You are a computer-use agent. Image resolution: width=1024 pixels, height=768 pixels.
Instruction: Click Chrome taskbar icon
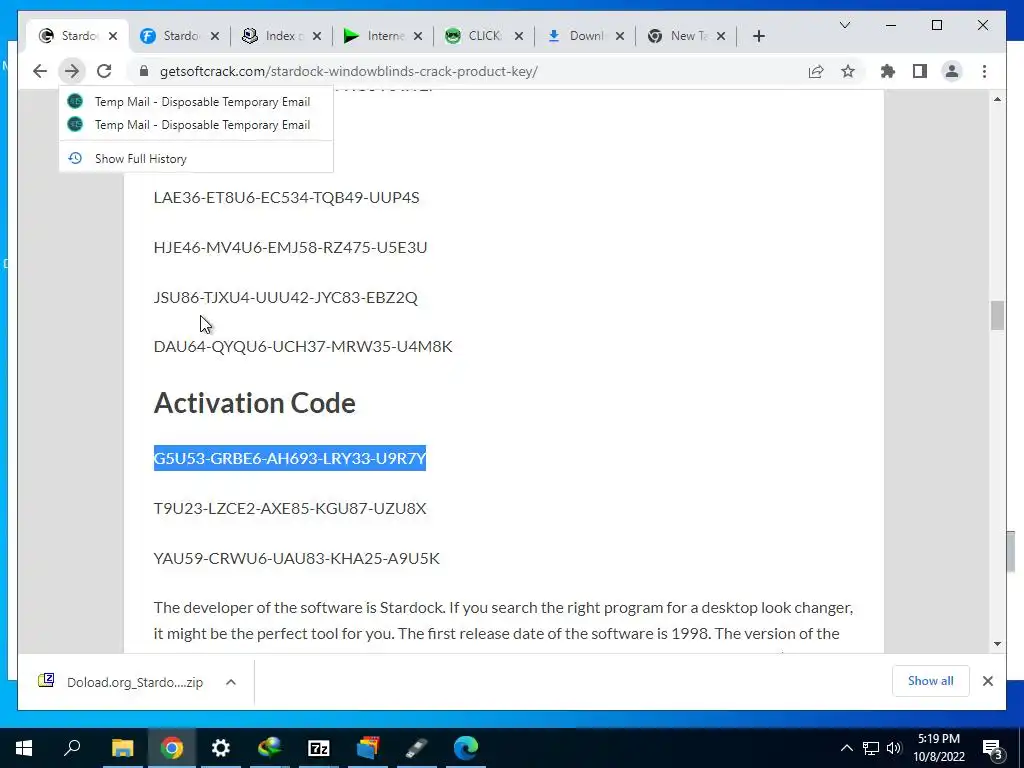tap(172, 748)
